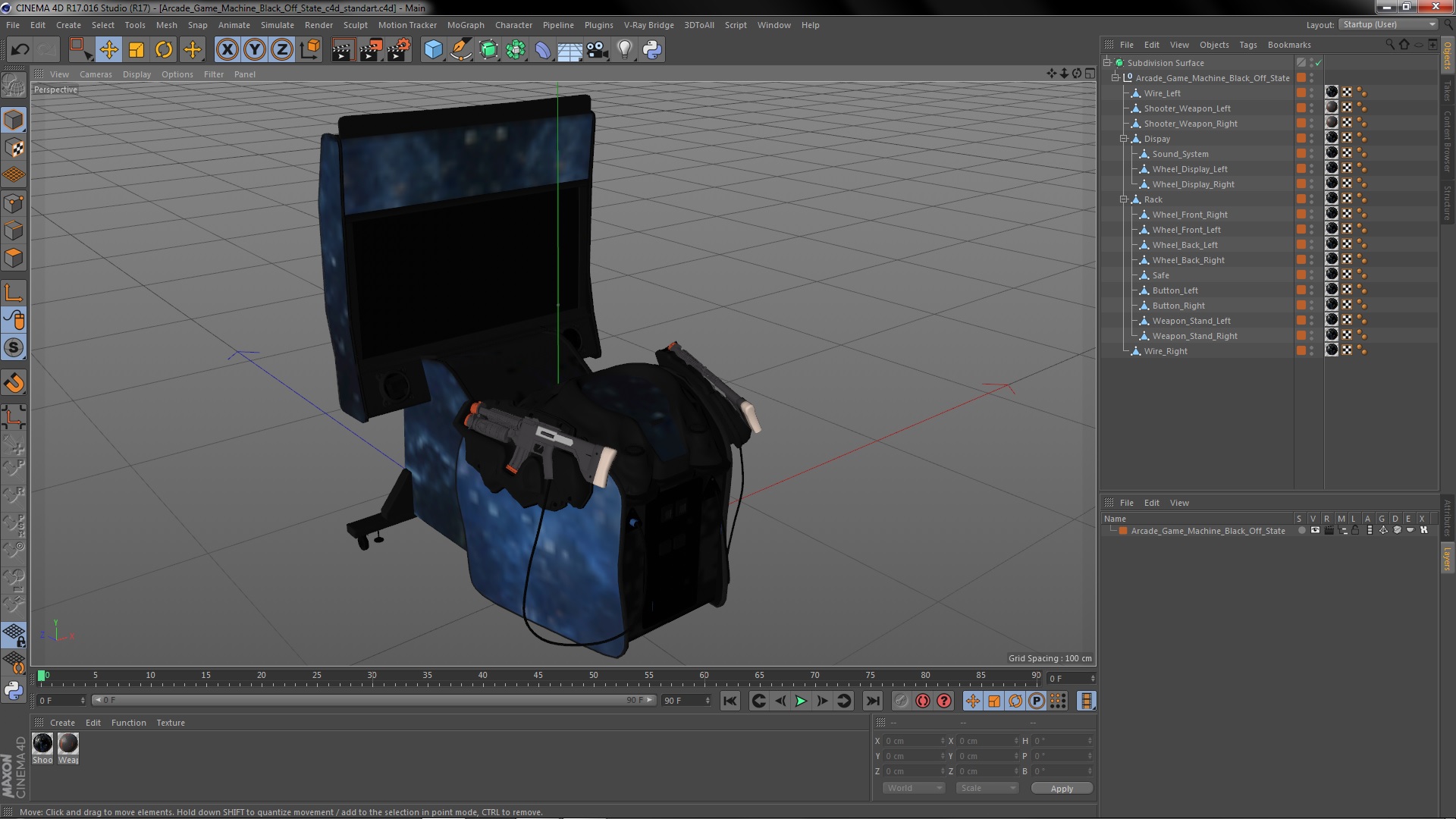Enable Snap S icon in sidebar
Viewport: 1456px width, 819px height.
[x=14, y=348]
